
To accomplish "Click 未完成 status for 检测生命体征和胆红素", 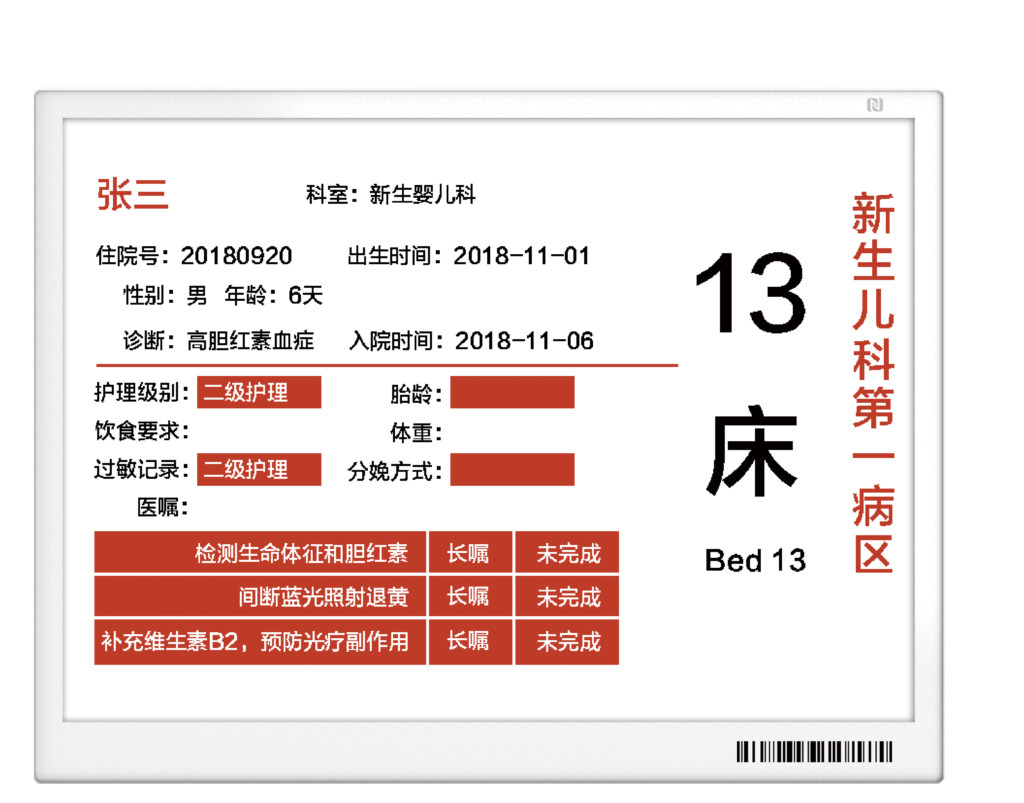I will pos(567,553).
